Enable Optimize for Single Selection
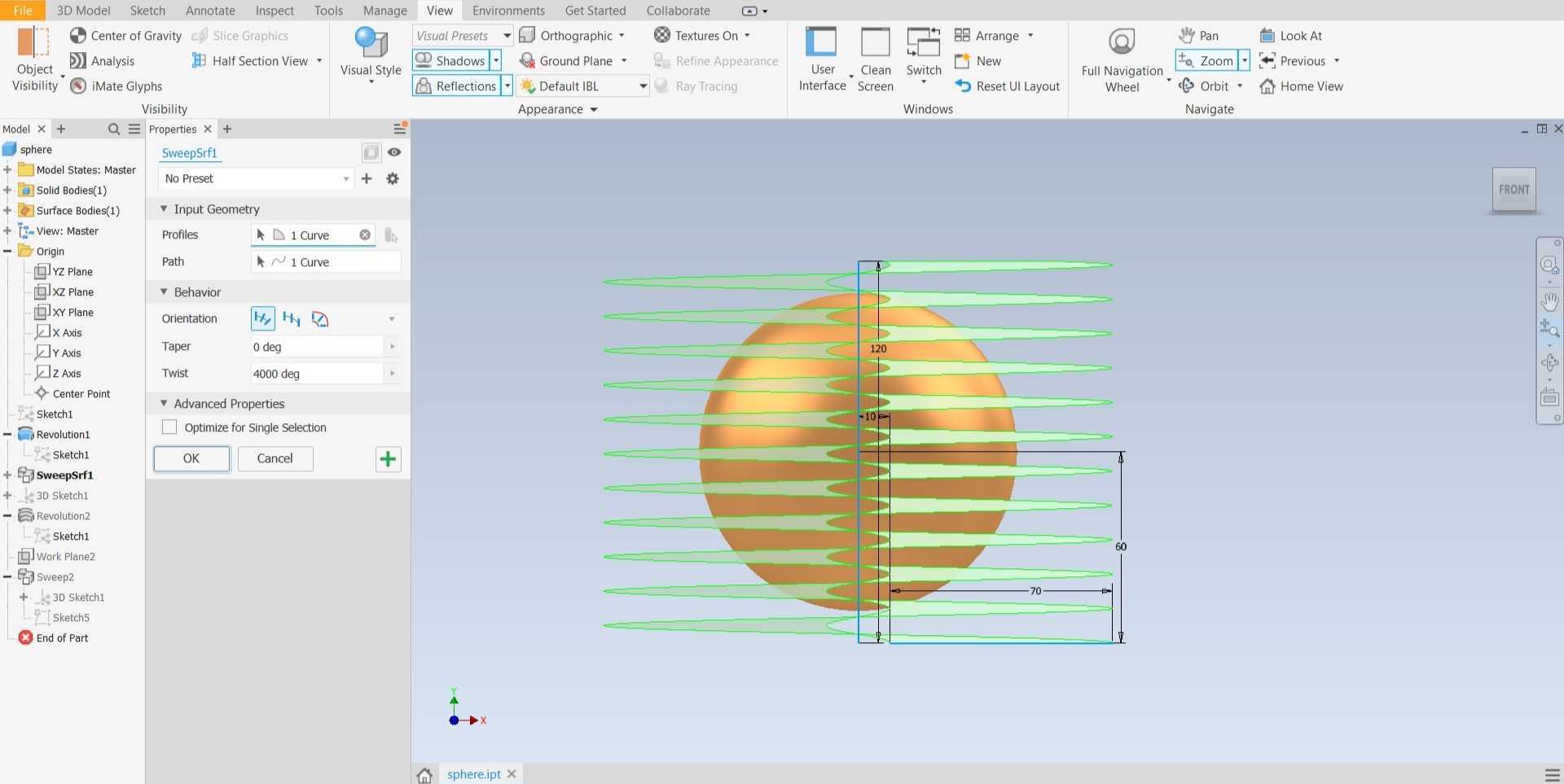Screen dimensions: 1564x784 coord(169,427)
